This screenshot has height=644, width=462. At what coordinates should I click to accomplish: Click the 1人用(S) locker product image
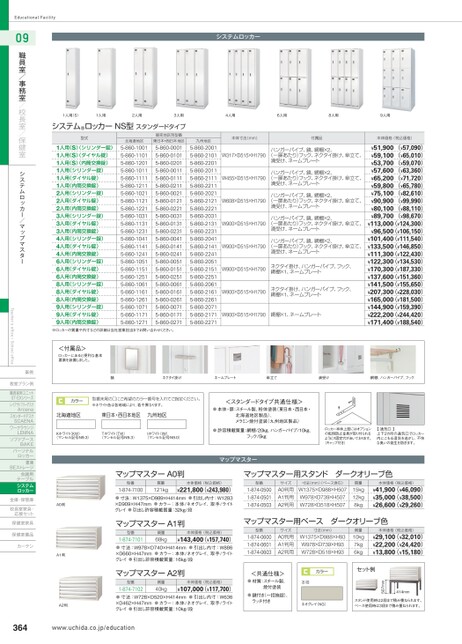[73, 78]
